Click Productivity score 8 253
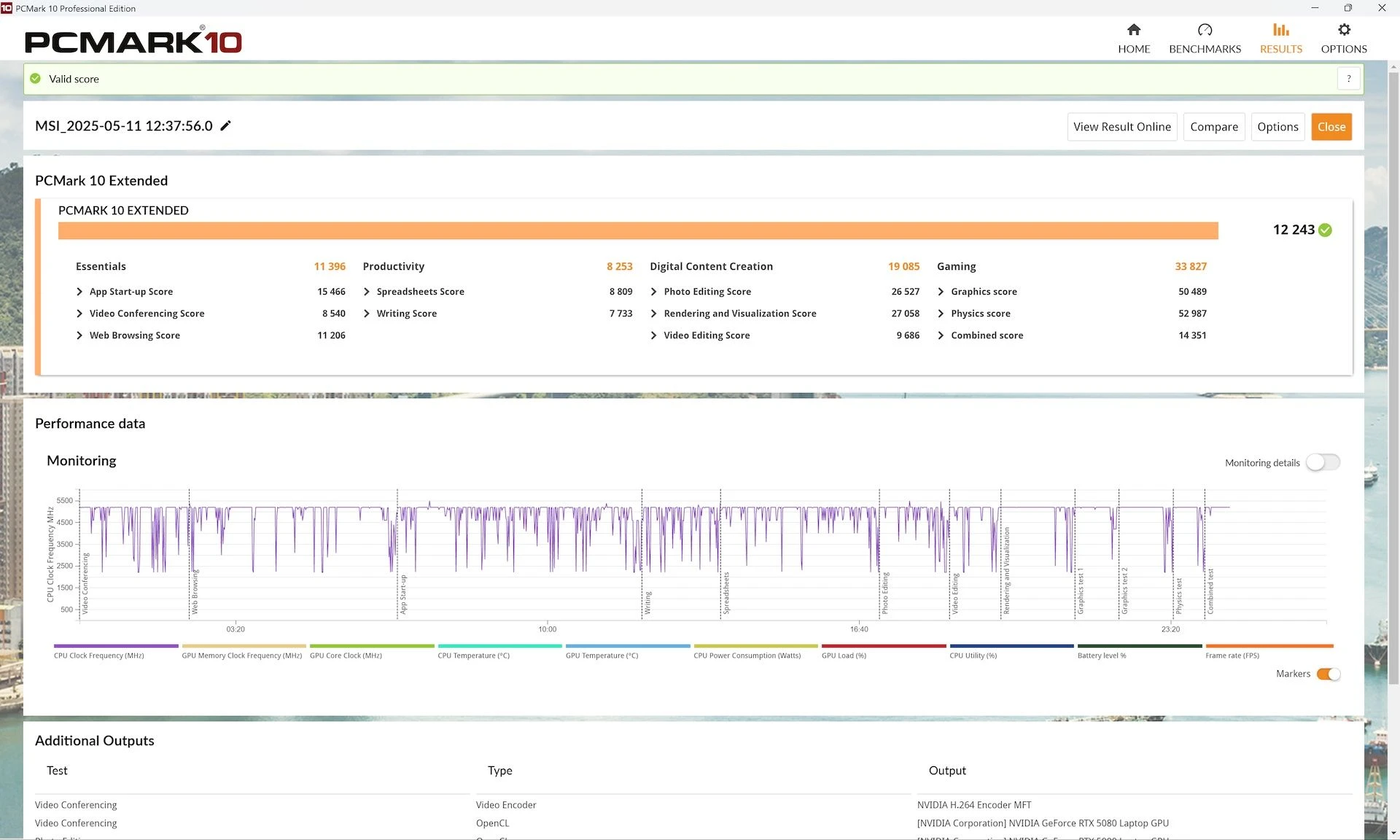The height and width of the screenshot is (840, 1400). tap(620, 266)
